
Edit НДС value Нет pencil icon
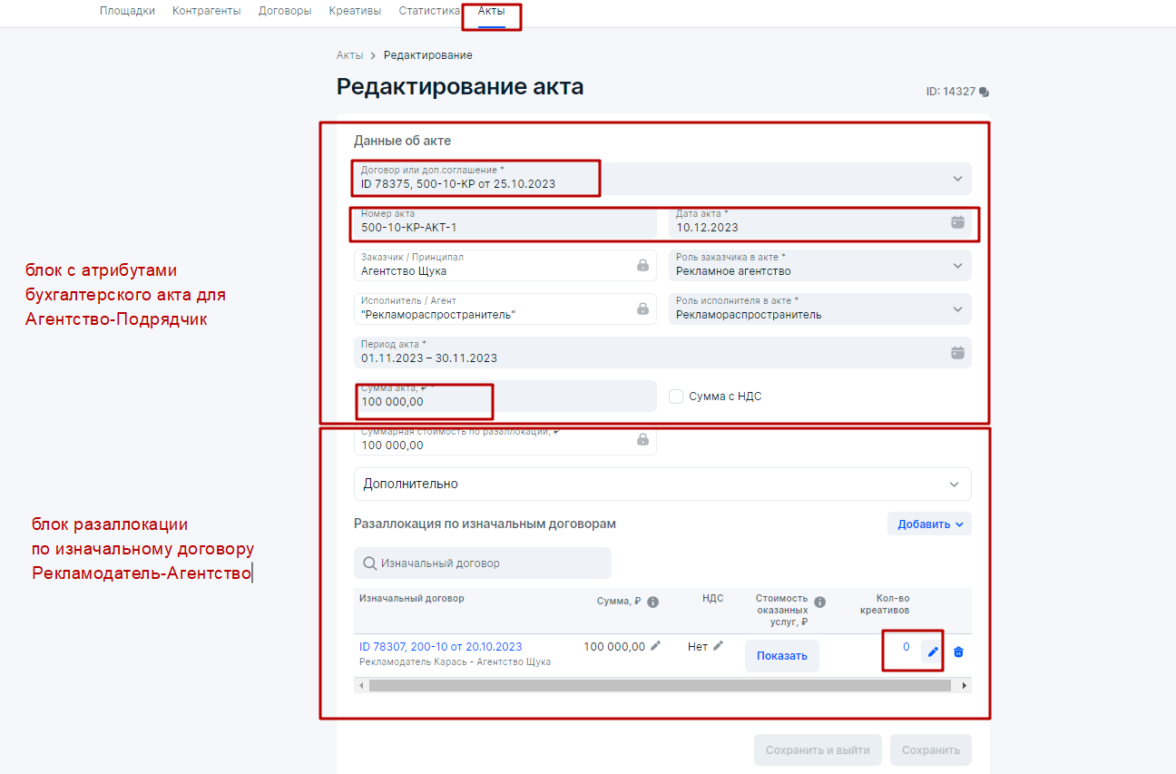click(718, 646)
